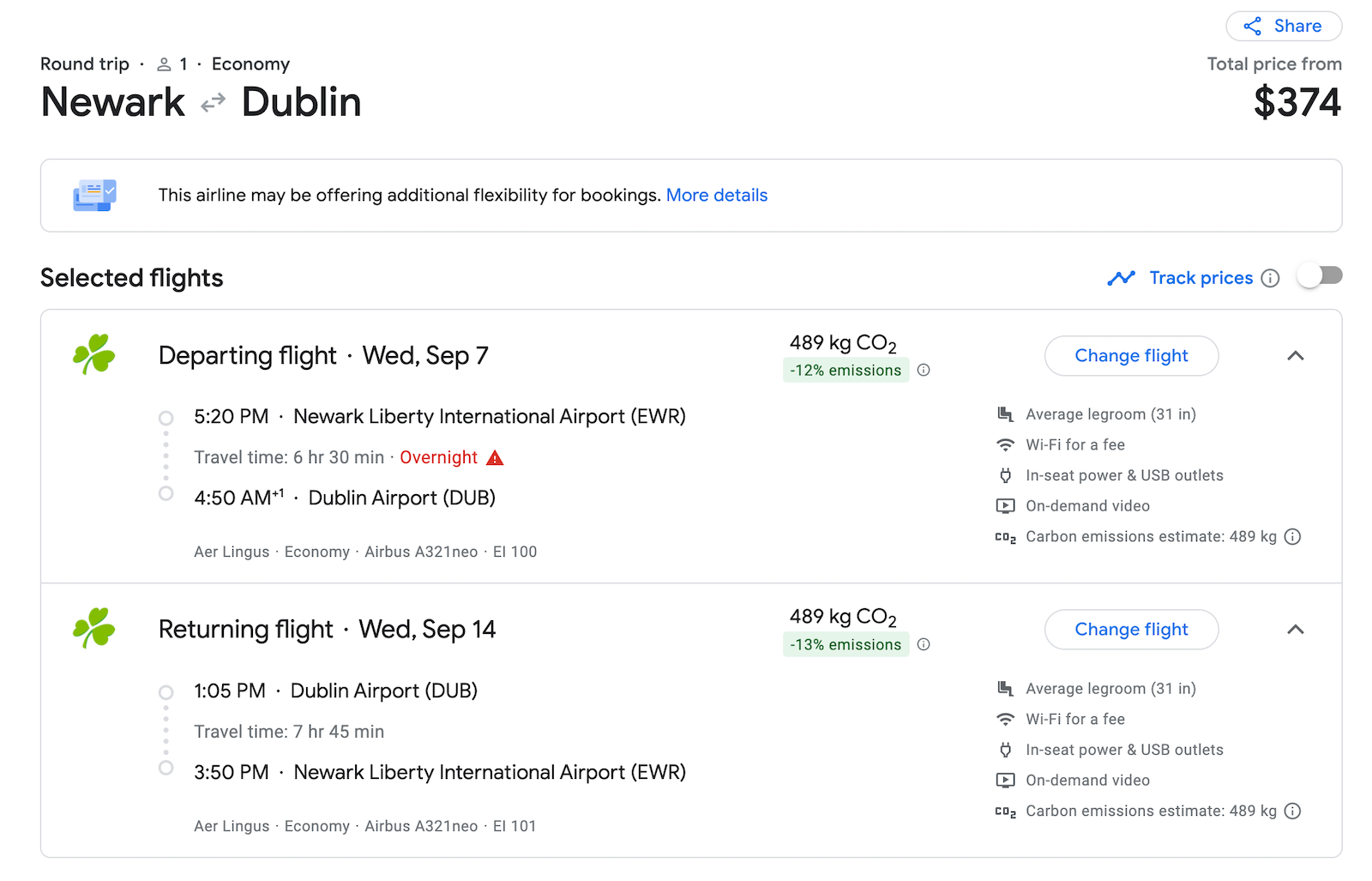Click the Round trip label

tap(84, 63)
